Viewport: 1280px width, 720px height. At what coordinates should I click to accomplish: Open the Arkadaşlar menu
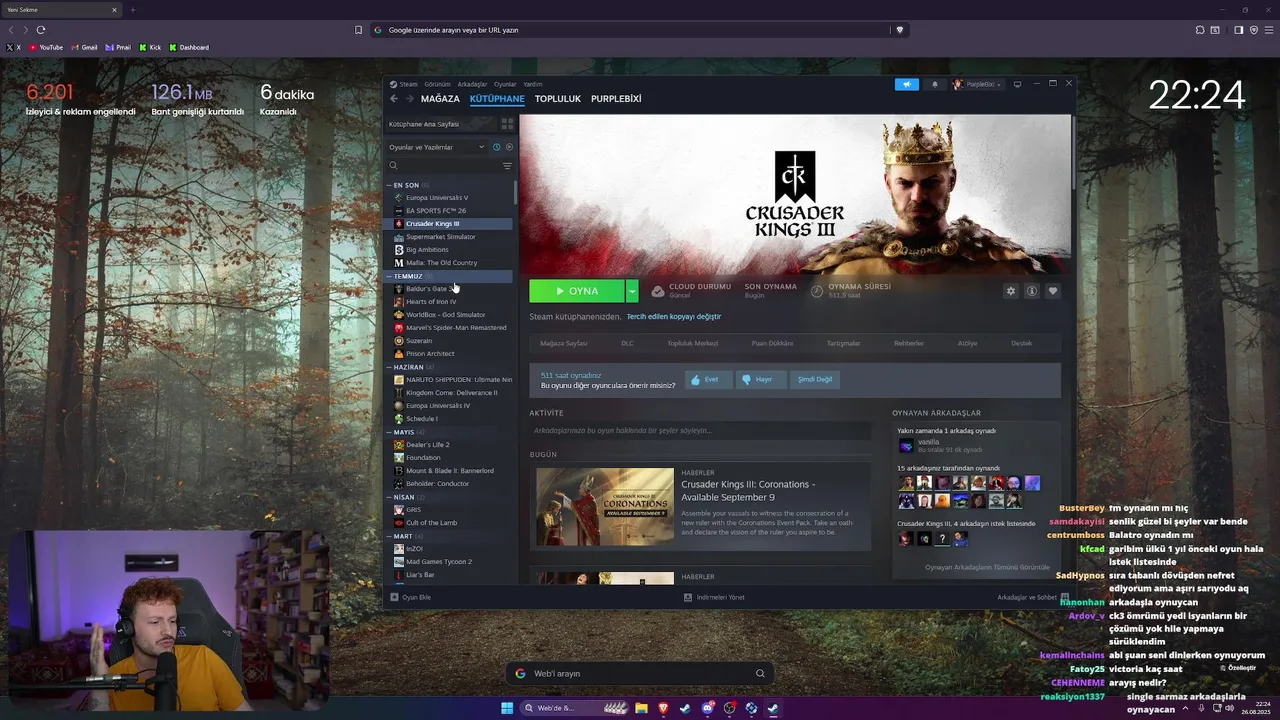(x=472, y=84)
